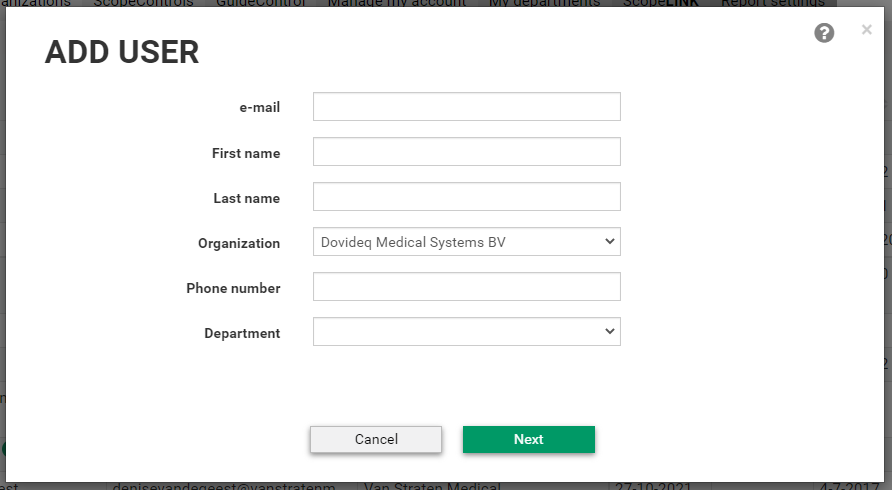
Task: Click the e-mail field label
Action: coord(259,107)
